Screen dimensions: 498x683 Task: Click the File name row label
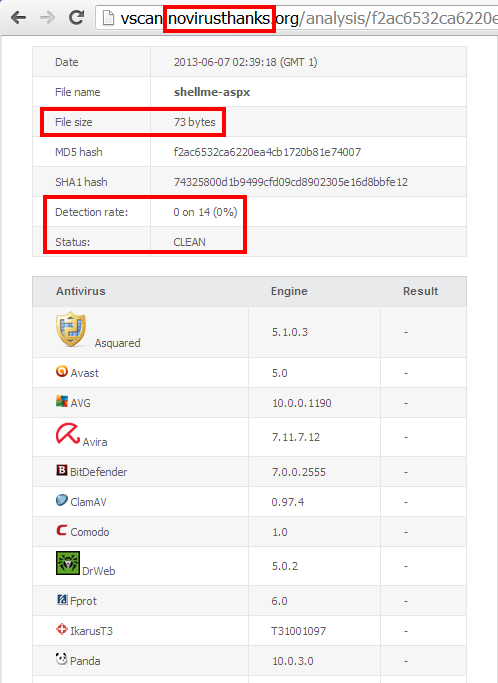click(78, 92)
